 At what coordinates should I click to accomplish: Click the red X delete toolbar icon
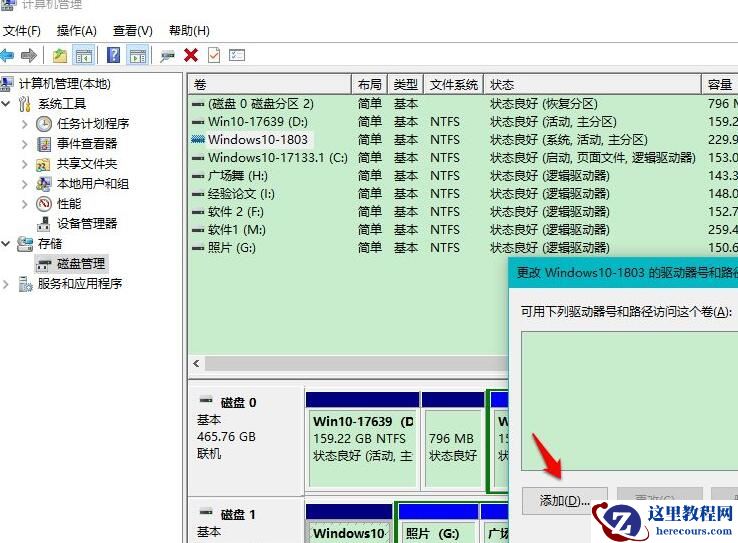pyautogui.click(x=191, y=56)
